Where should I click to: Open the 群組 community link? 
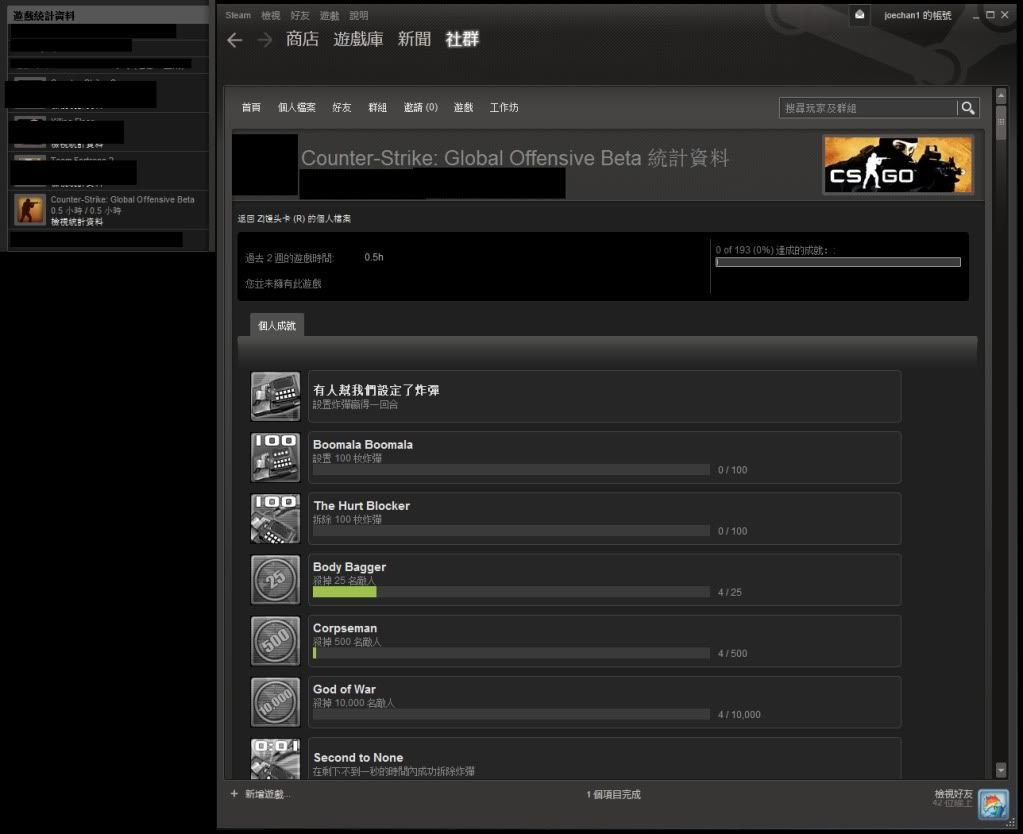point(378,107)
